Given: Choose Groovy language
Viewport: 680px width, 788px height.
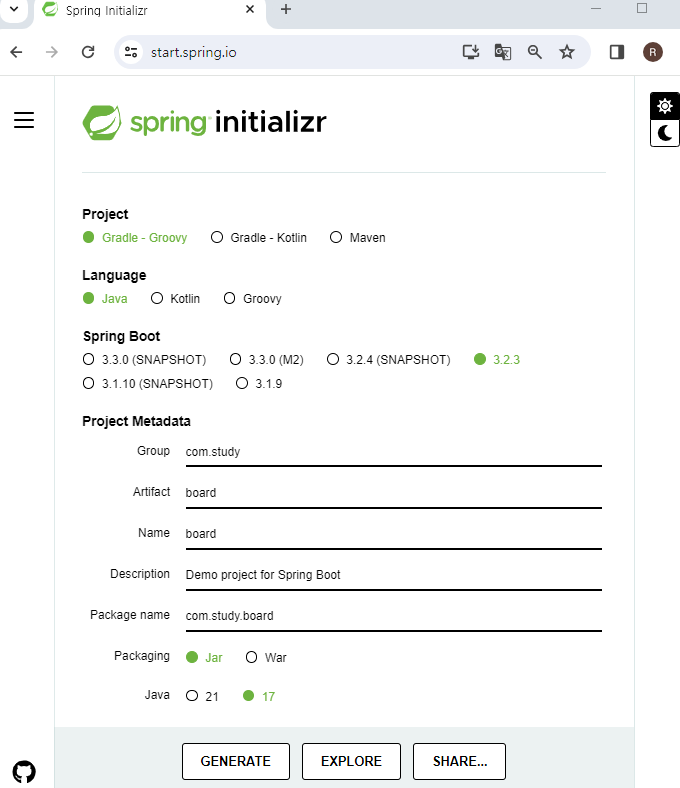Looking at the screenshot, I should click(252, 299).
